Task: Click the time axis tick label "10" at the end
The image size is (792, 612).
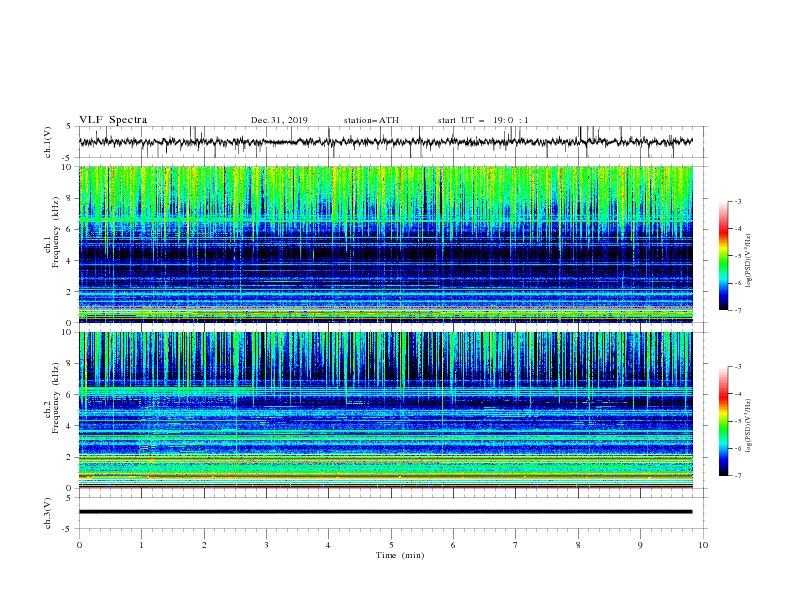Action: [703, 545]
